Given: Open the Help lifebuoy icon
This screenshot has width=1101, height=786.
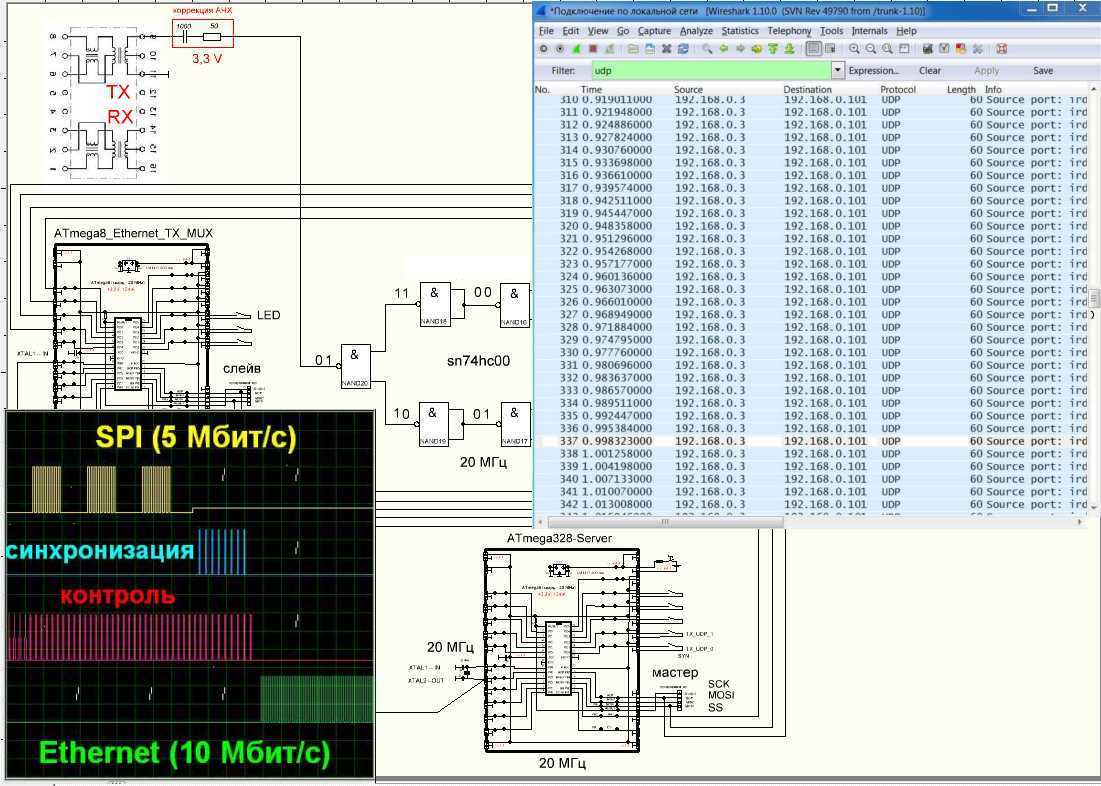Looking at the screenshot, I should click(x=1001, y=48).
